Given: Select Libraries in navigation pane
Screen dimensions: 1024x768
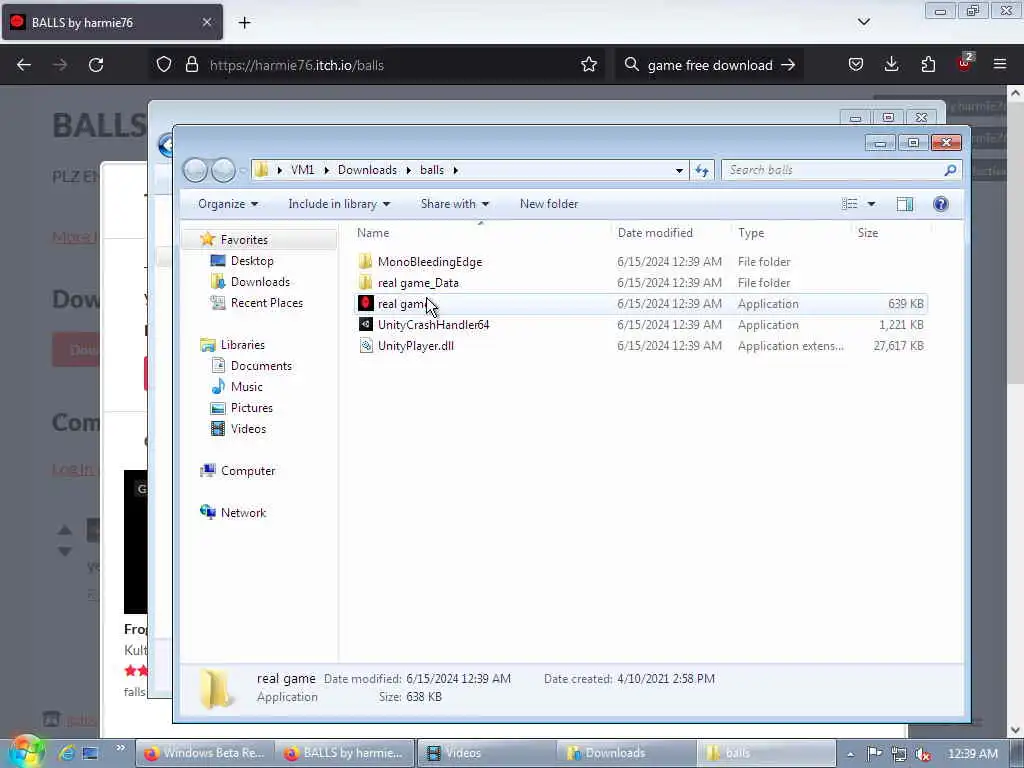Looking at the screenshot, I should coord(242,345).
